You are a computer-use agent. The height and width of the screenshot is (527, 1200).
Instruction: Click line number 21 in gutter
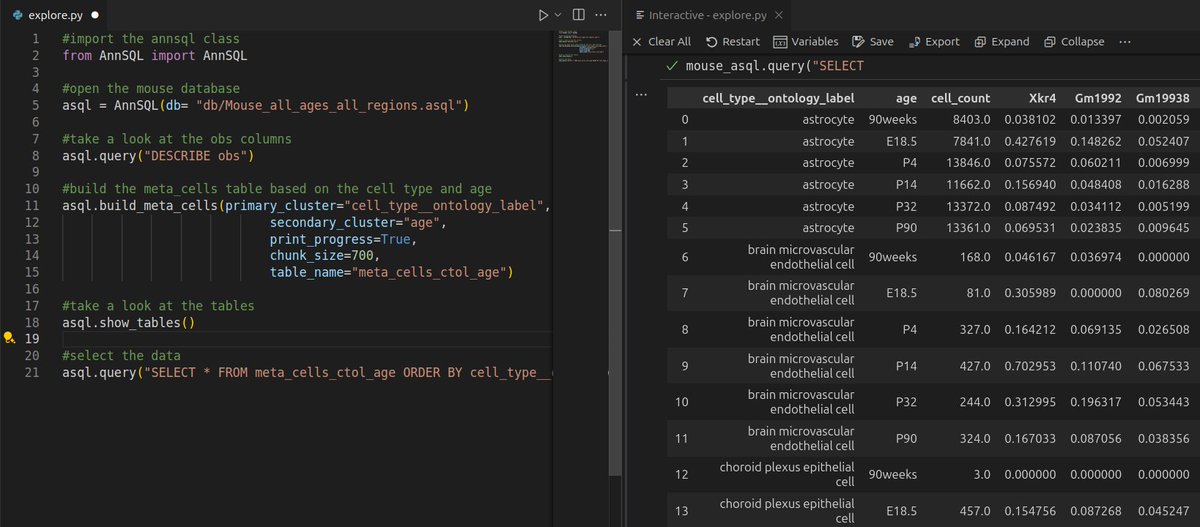click(x=30, y=372)
